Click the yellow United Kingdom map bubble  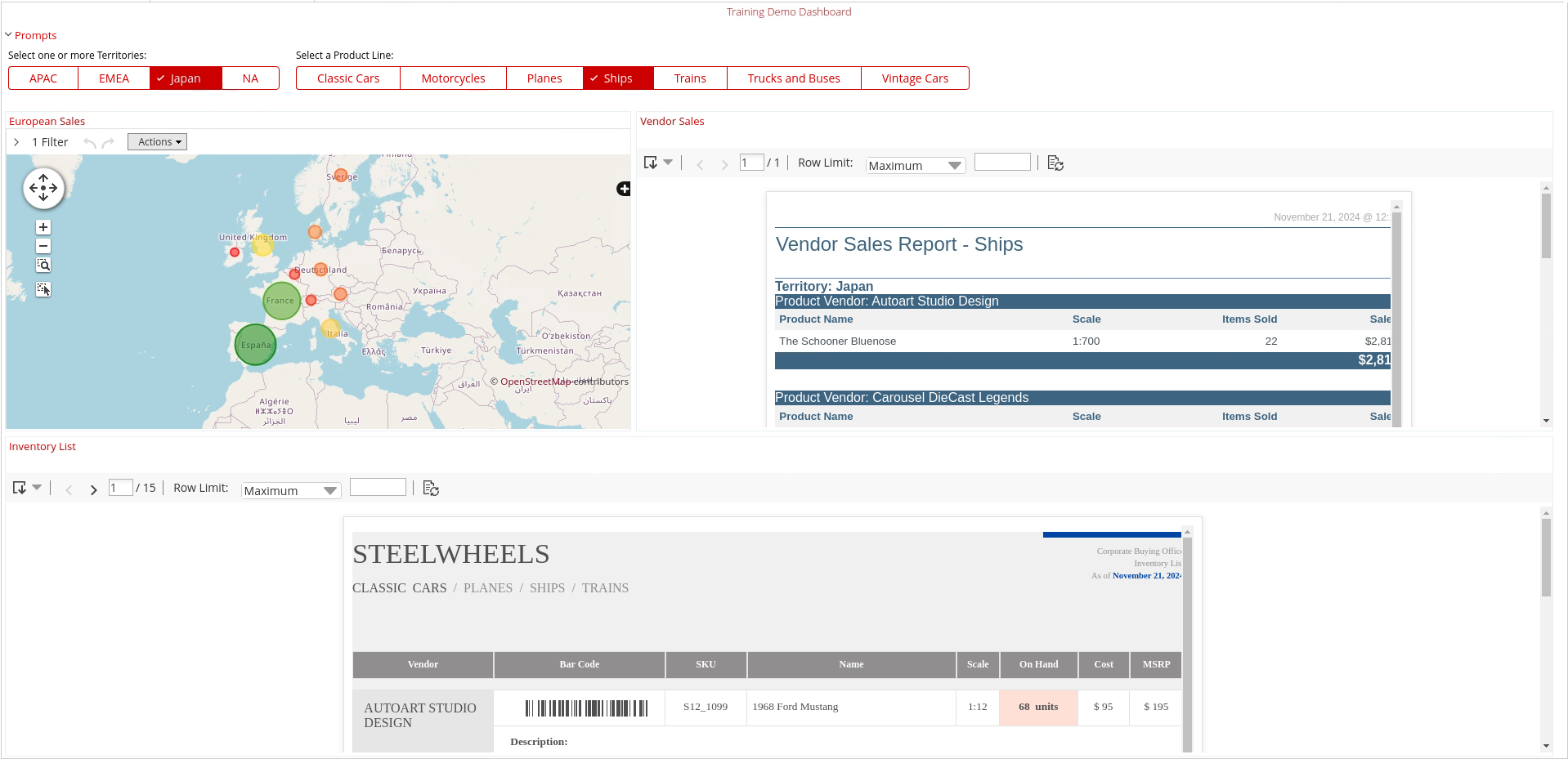click(262, 243)
